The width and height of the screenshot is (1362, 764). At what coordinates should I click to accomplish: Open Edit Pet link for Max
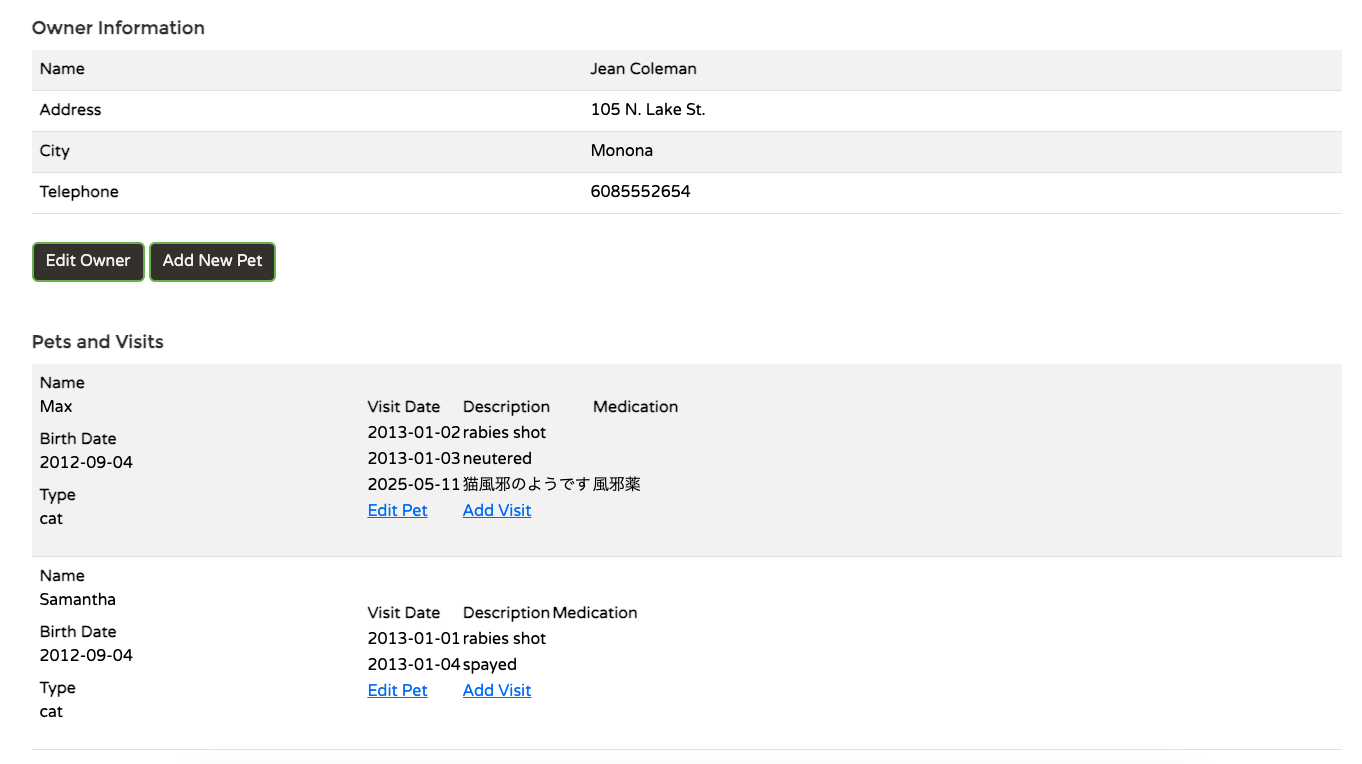[x=397, y=510]
